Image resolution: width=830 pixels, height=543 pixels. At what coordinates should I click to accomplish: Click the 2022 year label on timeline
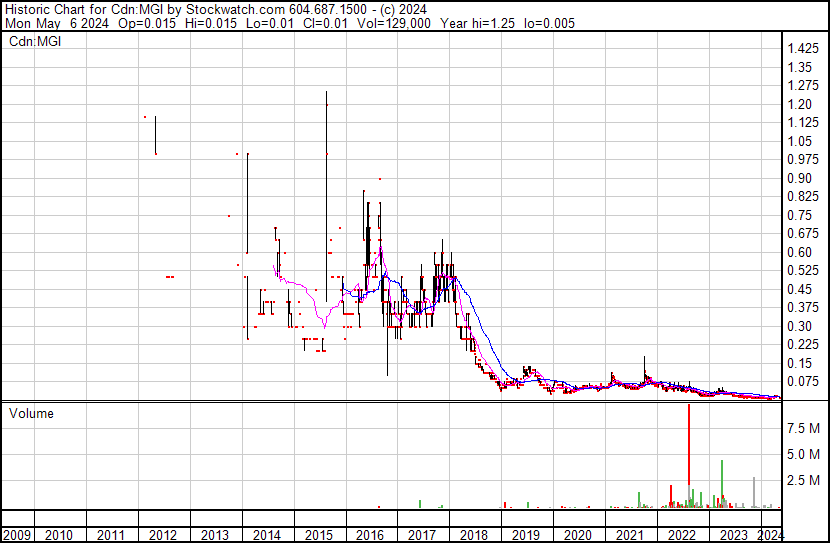[x=681, y=535]
